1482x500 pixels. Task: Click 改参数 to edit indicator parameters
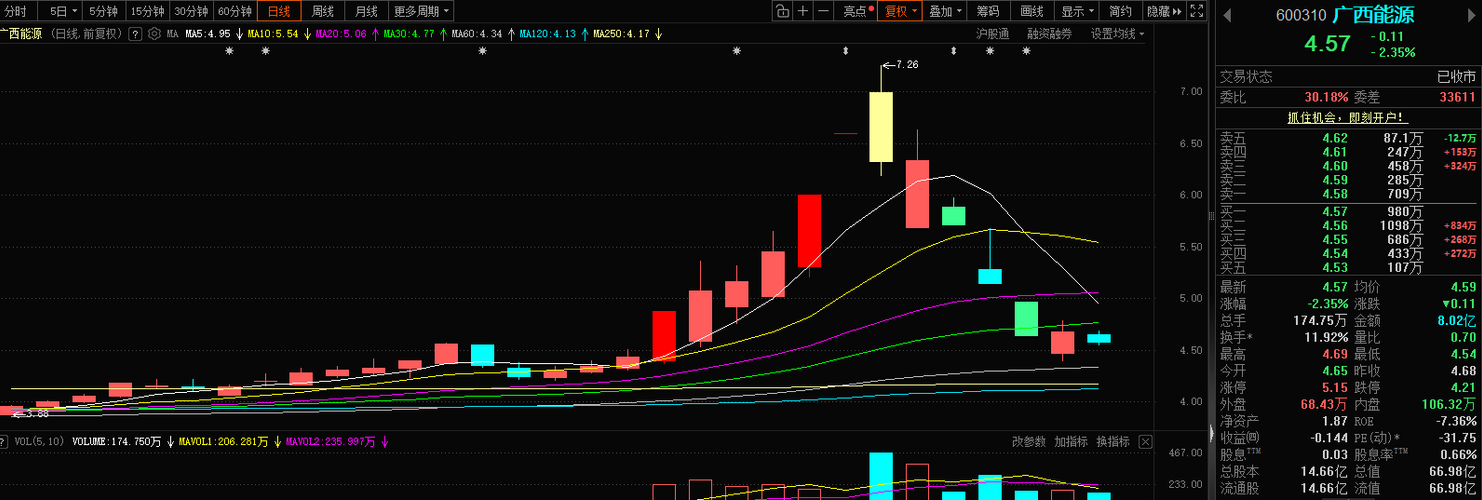pyautogui.click(x=1029, y=441)
